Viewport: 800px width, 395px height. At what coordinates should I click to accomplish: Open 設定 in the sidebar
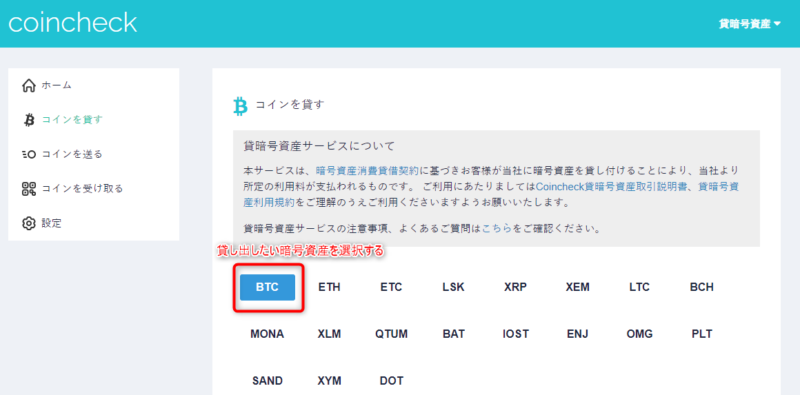pyautogui.click(x=52, y=223)
